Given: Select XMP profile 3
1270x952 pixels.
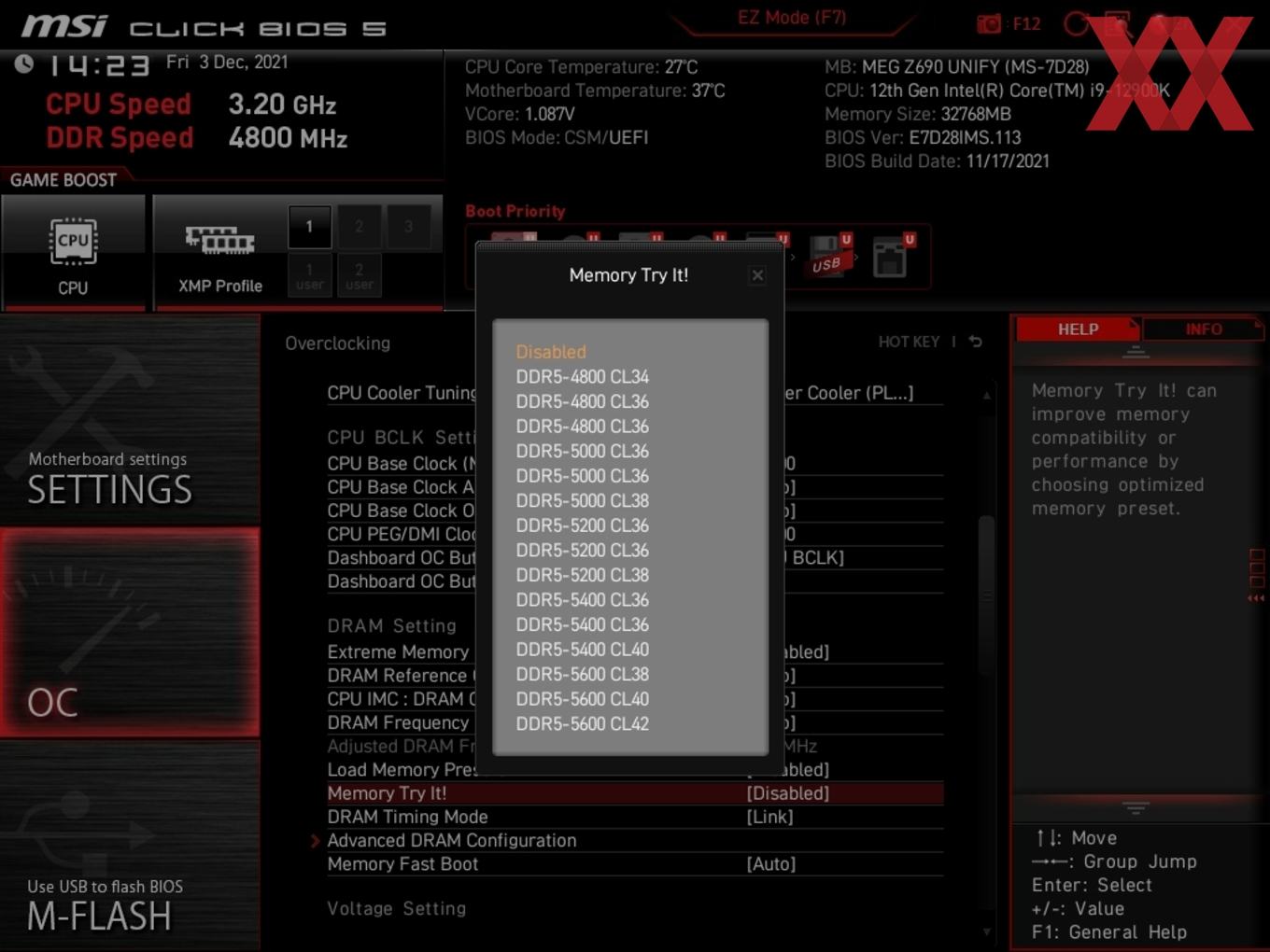Looking at the screenshot, I should [x=408, y=227].
